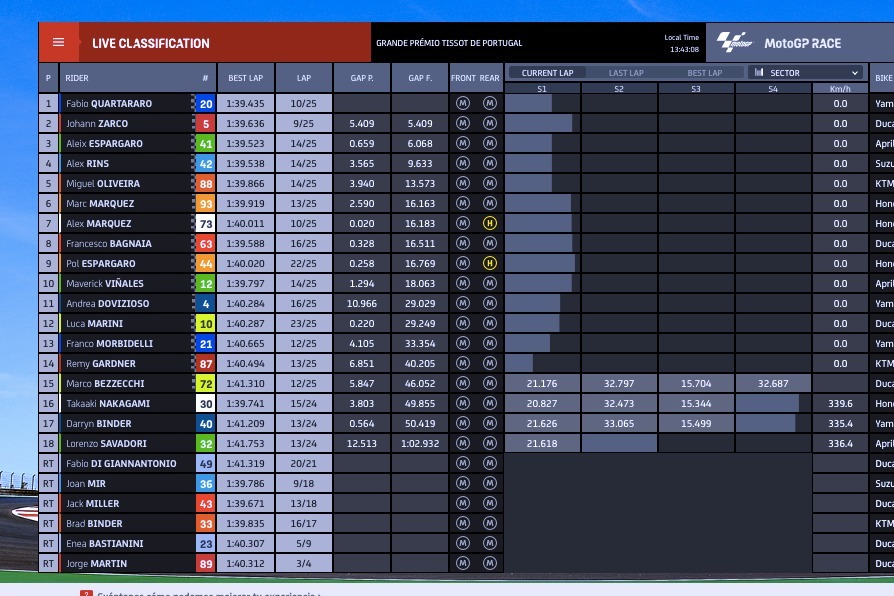The height and width of the screenshot is (596, 894).
Task: Click Jorge Martin's front tyre icon
Action: [x=463, y=563]
